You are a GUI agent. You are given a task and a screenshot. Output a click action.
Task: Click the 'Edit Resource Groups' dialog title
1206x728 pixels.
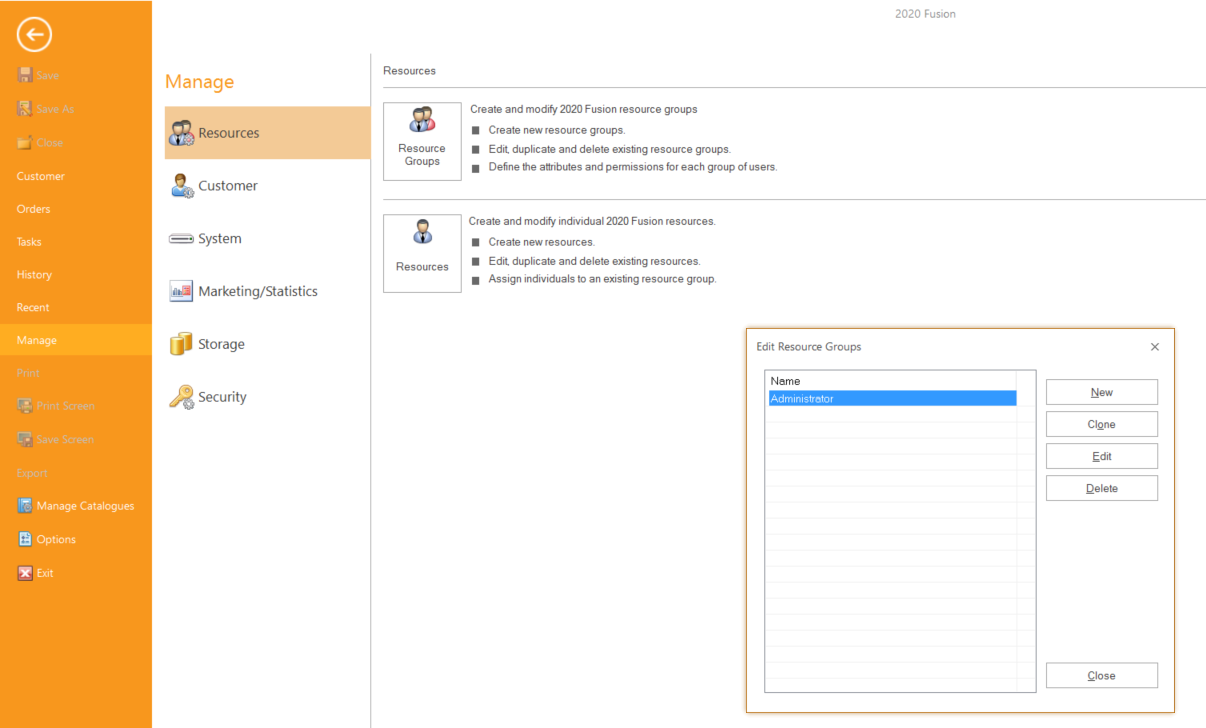809,347
